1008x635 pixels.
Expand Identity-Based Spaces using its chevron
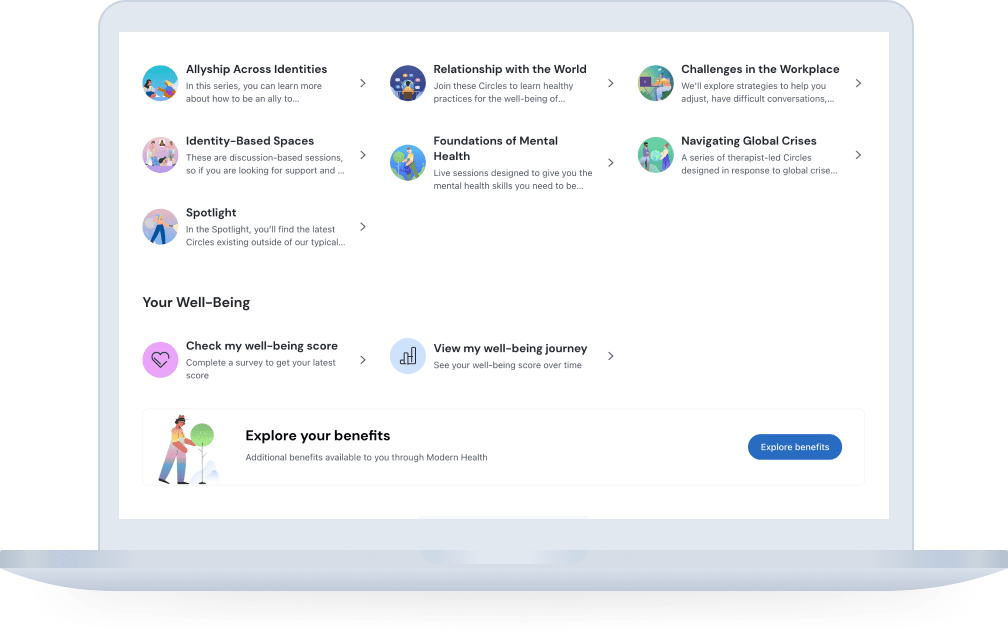[363, 155]
